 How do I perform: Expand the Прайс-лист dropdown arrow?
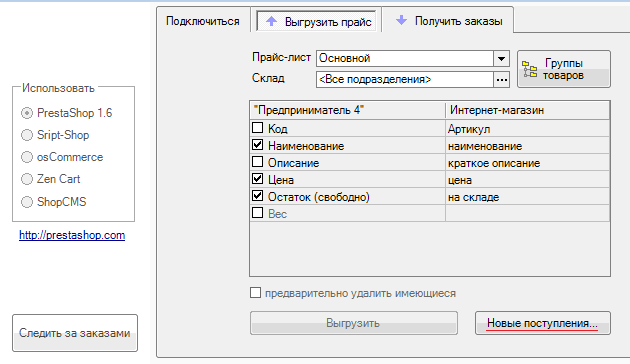501,59
